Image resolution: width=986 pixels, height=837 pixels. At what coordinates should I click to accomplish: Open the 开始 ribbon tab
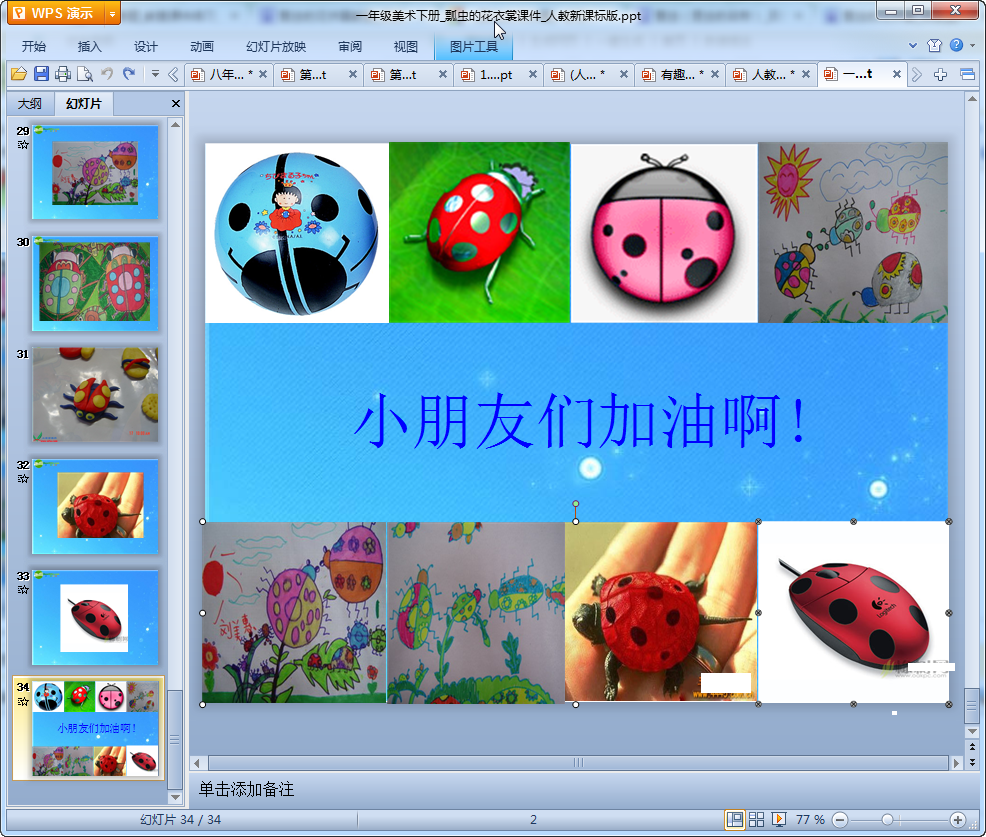(x=33, y=47)
